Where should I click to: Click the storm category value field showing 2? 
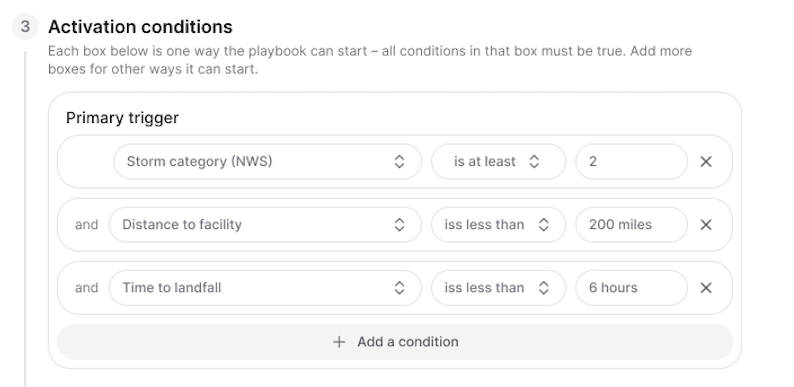tap(631, 162)
